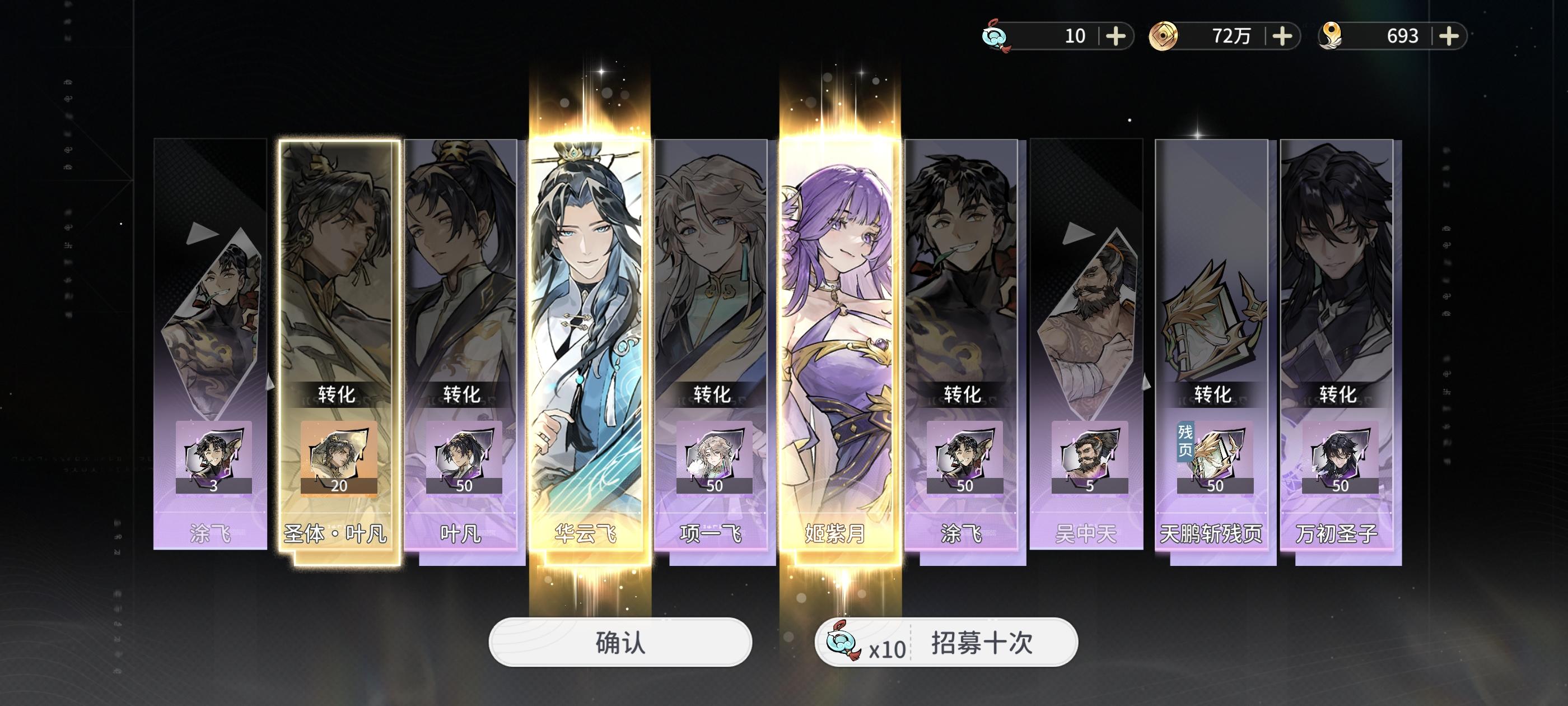Select the 圣体·叶凡 shard icon showing 20

(338, 457)
